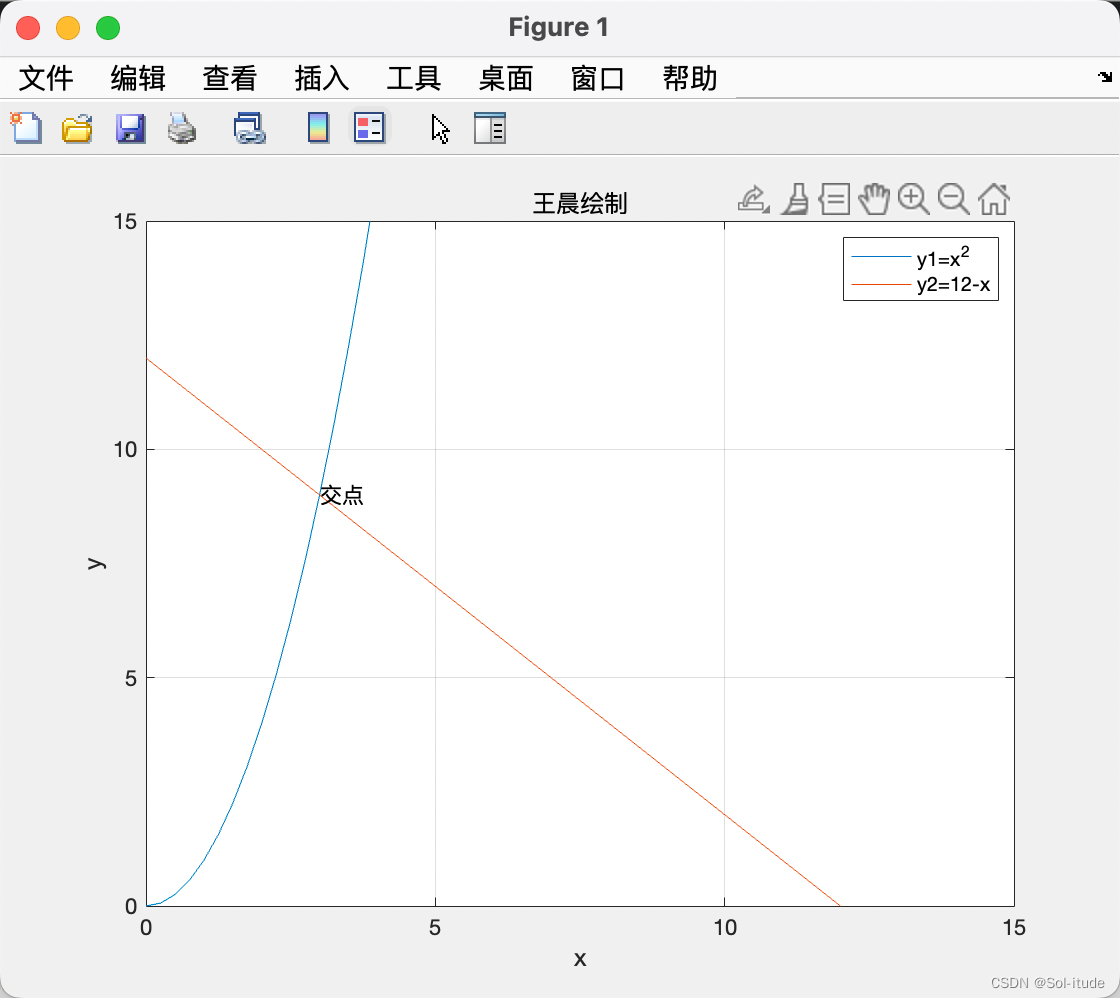
Task: Select the data brush tool
Action: tap(795, 199)
